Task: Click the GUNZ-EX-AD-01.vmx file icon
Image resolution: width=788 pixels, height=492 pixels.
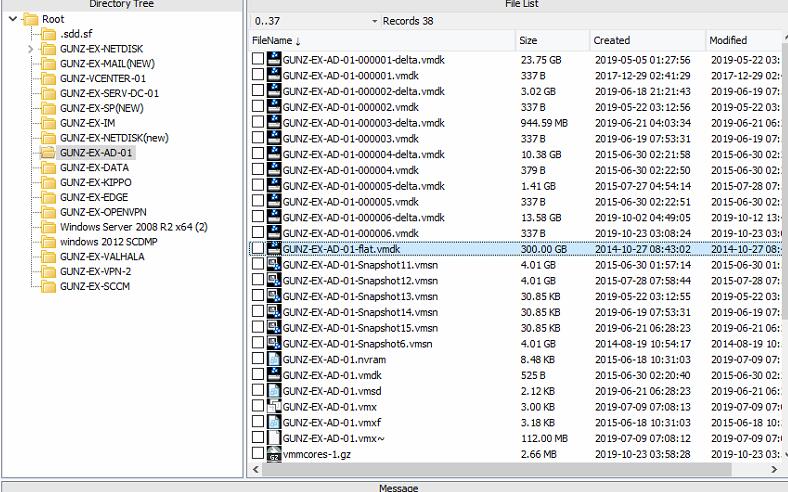Action: point(274,407)
